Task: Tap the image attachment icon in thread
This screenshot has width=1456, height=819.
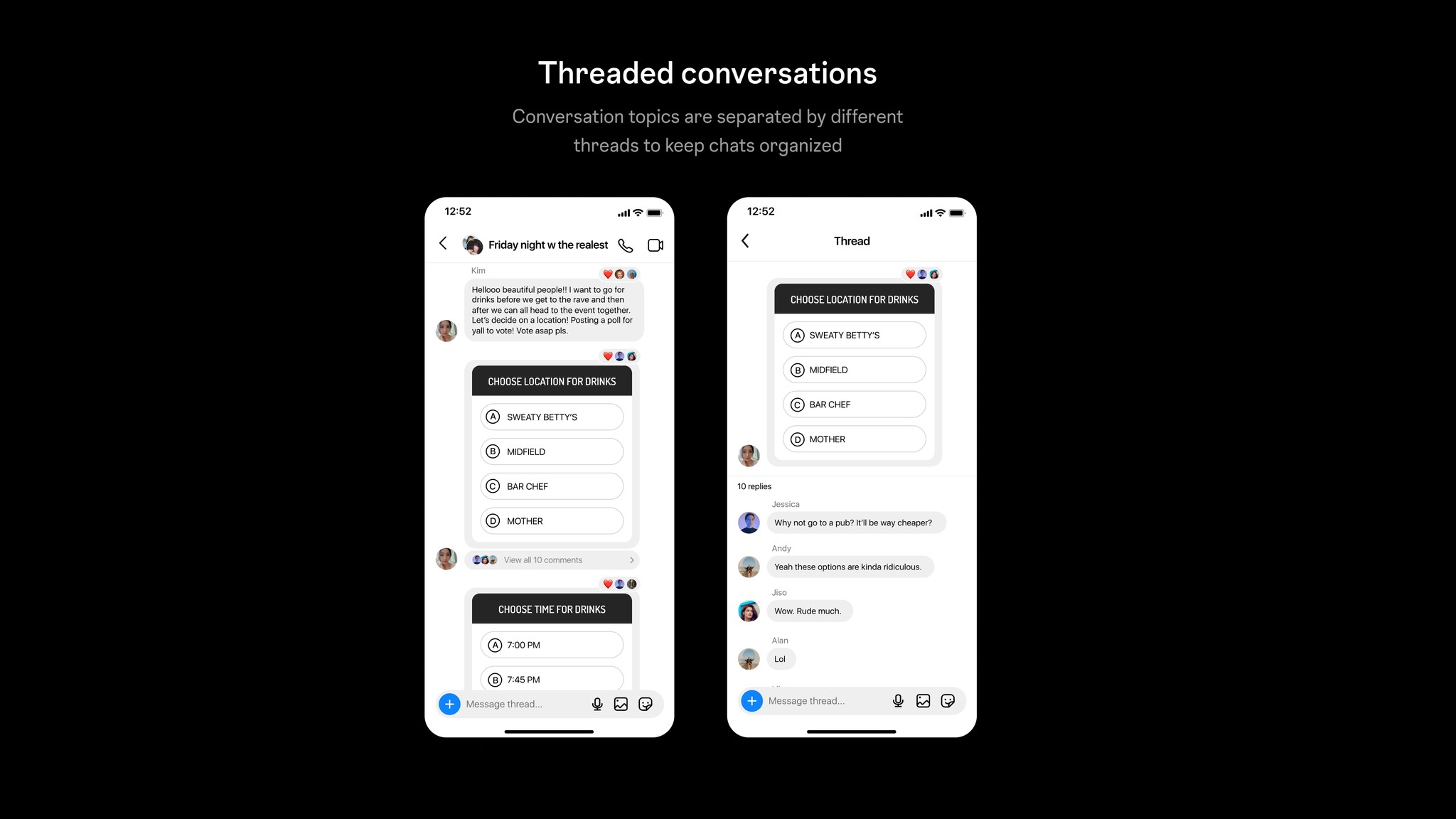Action: (922, 700)
